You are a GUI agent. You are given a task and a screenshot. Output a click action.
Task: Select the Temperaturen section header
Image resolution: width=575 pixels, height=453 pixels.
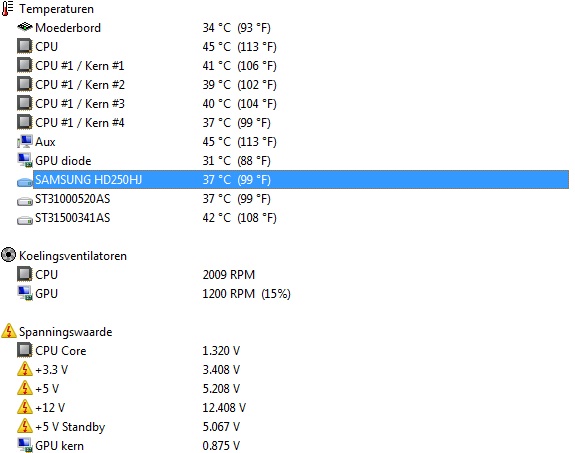coord(56,9)
